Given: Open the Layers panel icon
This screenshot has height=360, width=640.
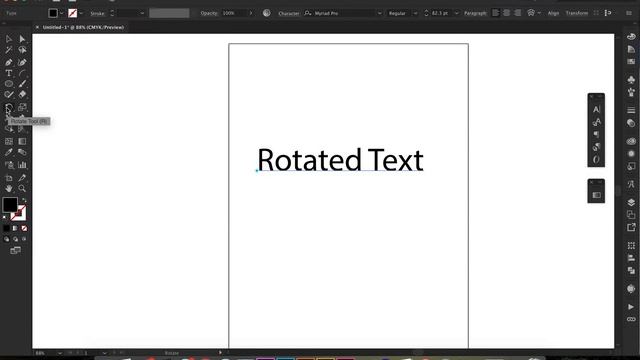Looking at the screenshot, I should [x=631, y=202].
